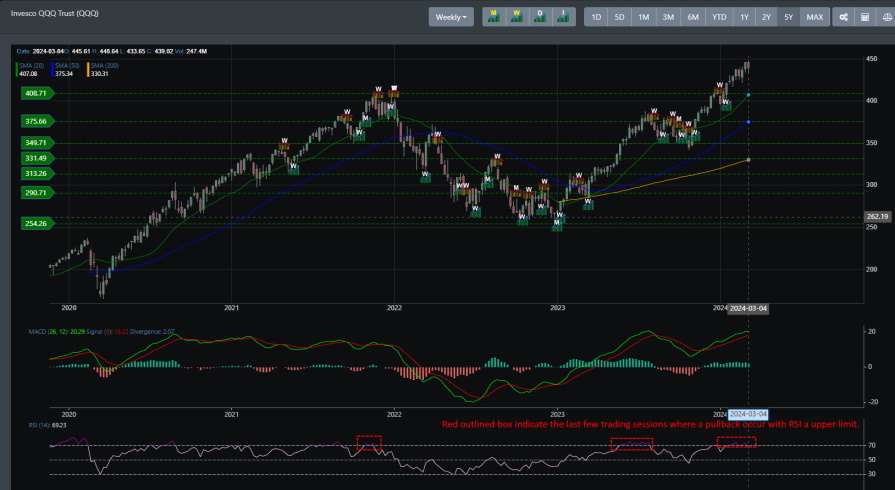Viewport: 895px width, 490px height.
Task: Select the 1M time range
Action: (x=644, y=17)
